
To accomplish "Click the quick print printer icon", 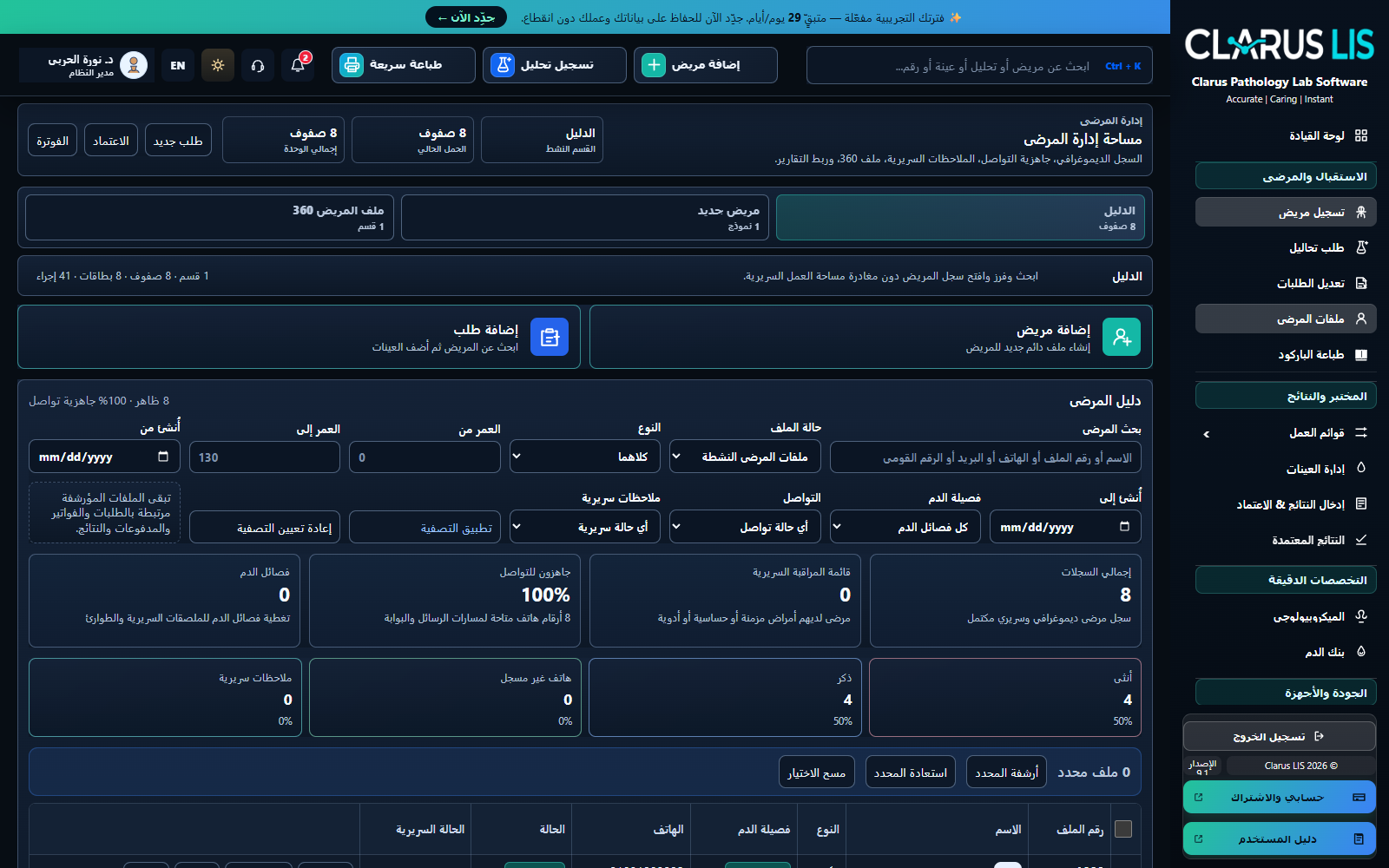I will 352,65.
